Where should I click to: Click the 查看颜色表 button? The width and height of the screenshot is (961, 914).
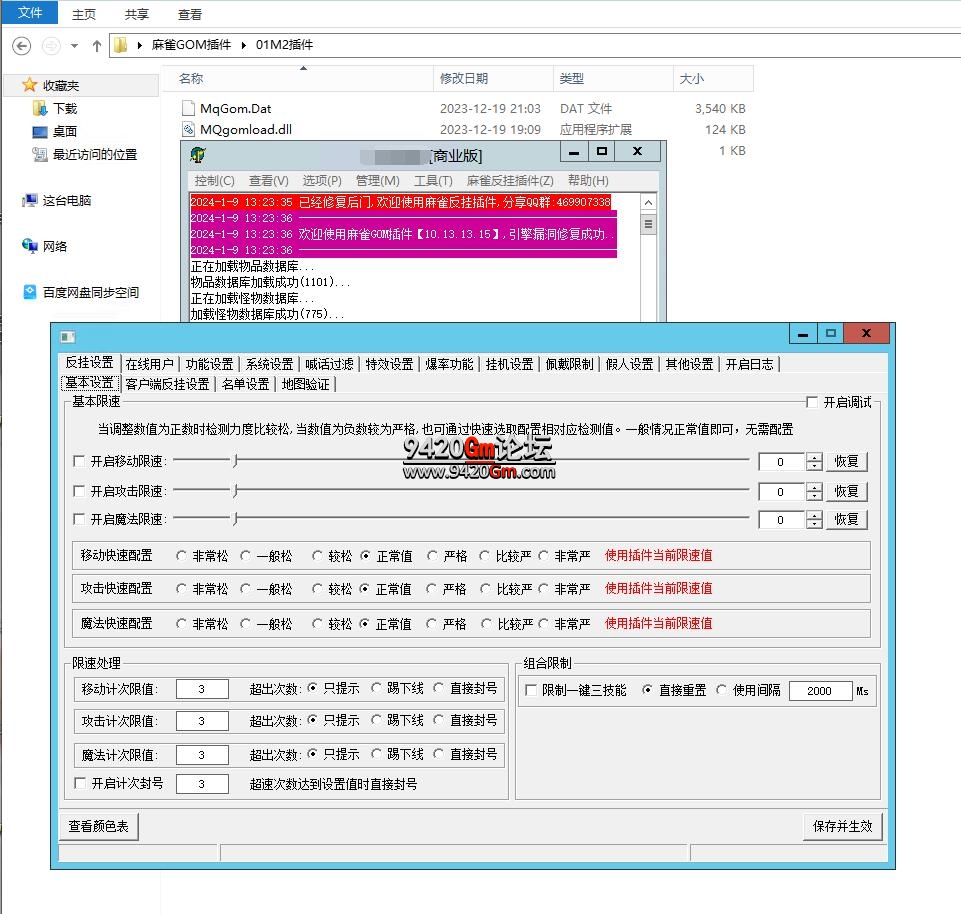pos(99,826)
